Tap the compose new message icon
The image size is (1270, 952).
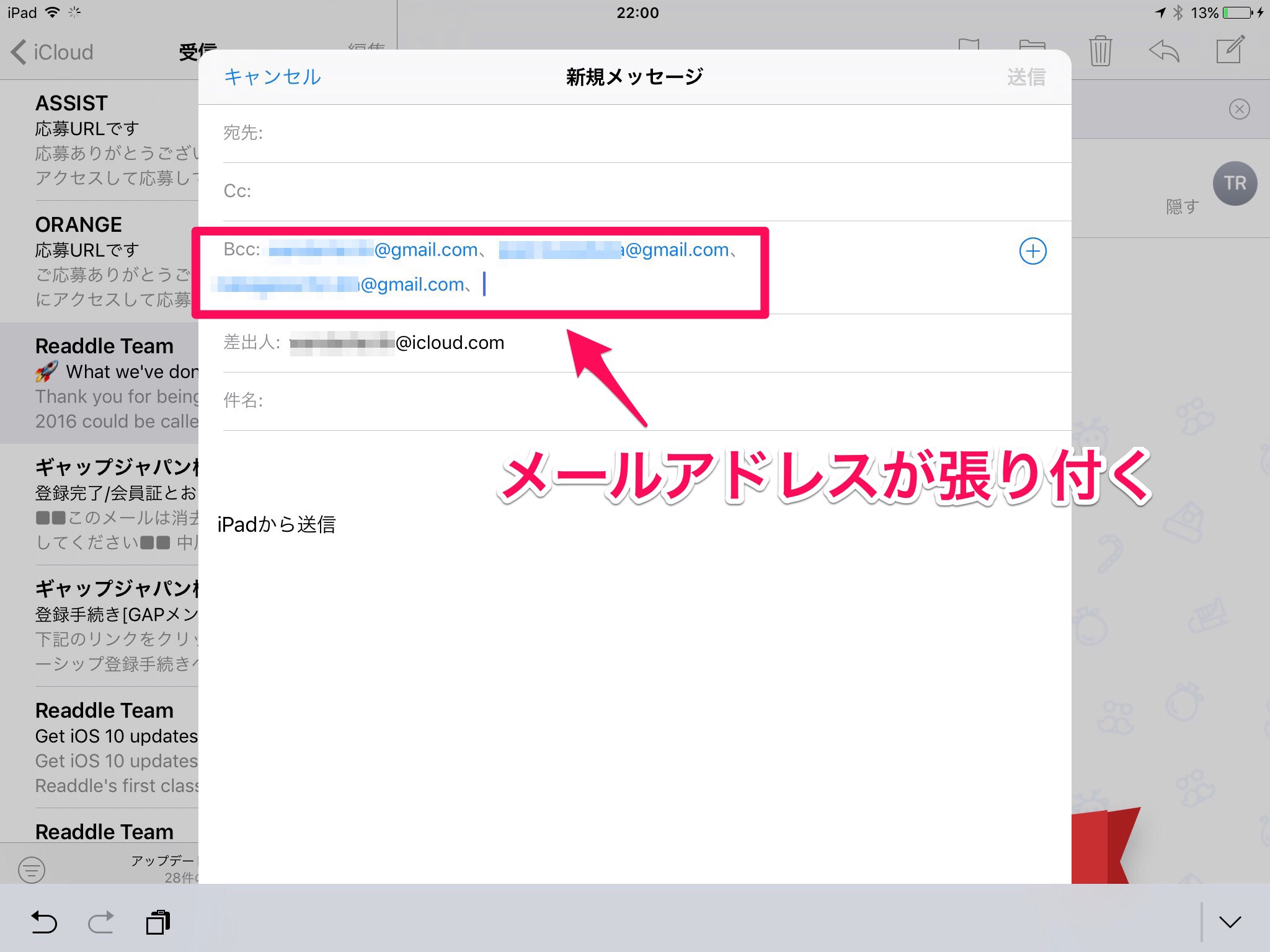pyautogui.click(x=1230, y=50)
